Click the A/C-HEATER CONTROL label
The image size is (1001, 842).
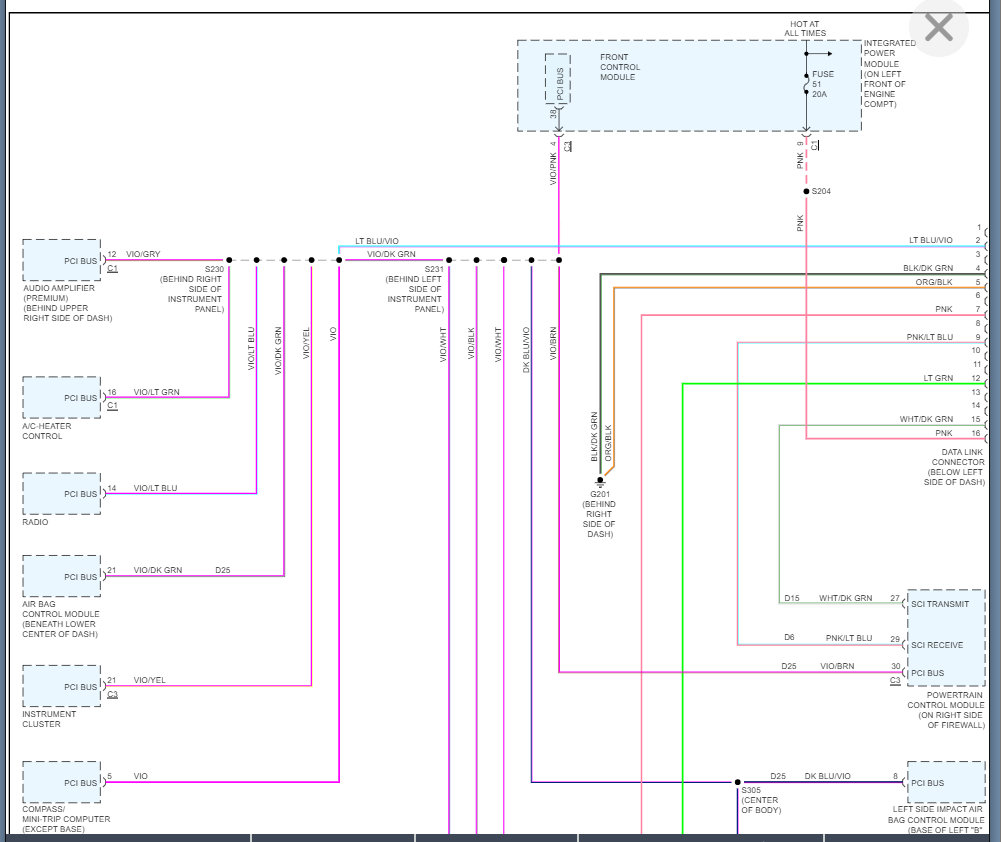point(47,431)
